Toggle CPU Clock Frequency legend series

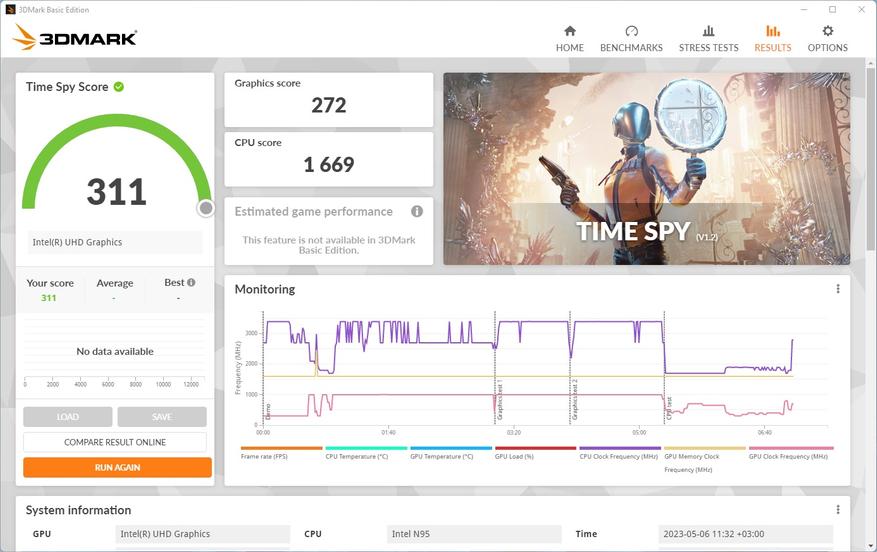click(x=620, y=453)
